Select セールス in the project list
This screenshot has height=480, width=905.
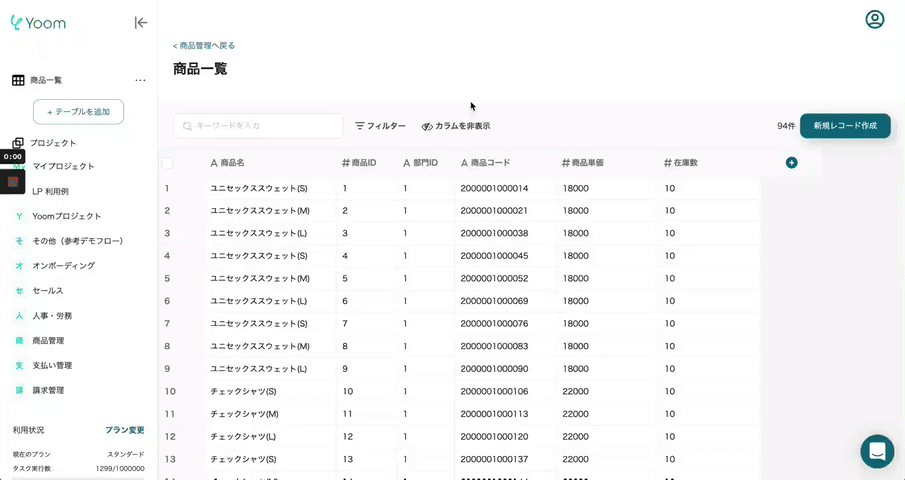(x=47, y=290)
